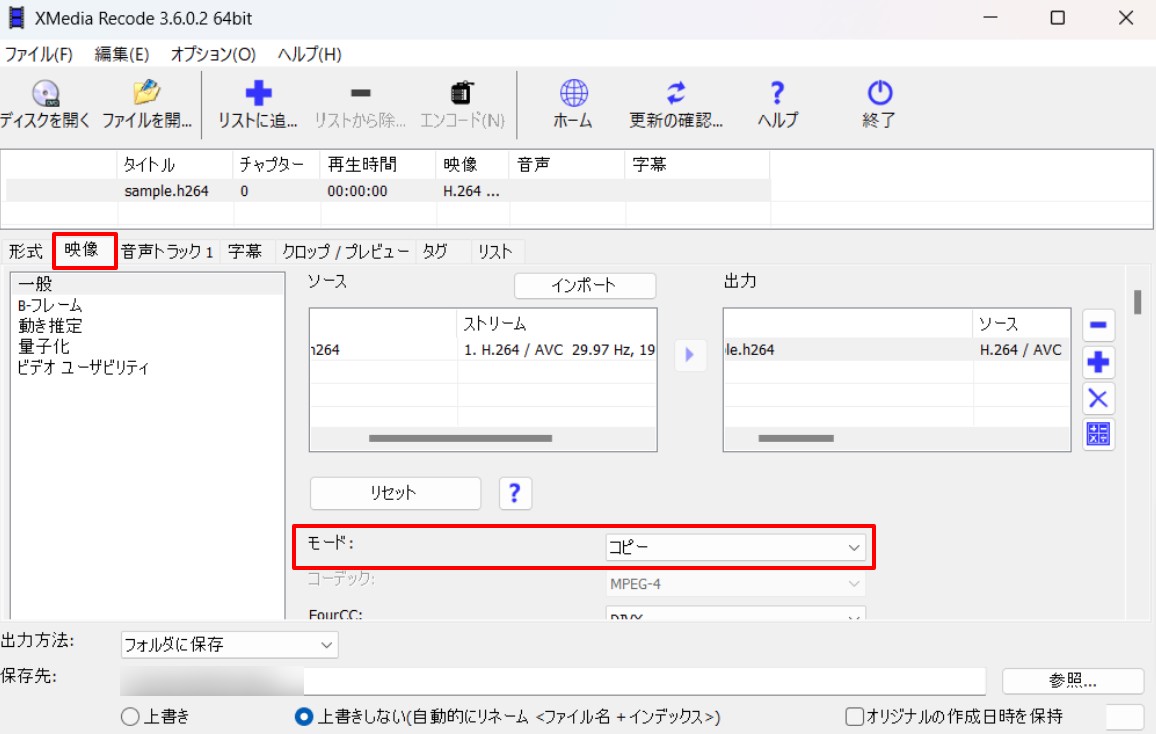Click the 00:00:00 duration cell
The height and width of the screenshot is (734, 1156).
click(x=358, y=192)
